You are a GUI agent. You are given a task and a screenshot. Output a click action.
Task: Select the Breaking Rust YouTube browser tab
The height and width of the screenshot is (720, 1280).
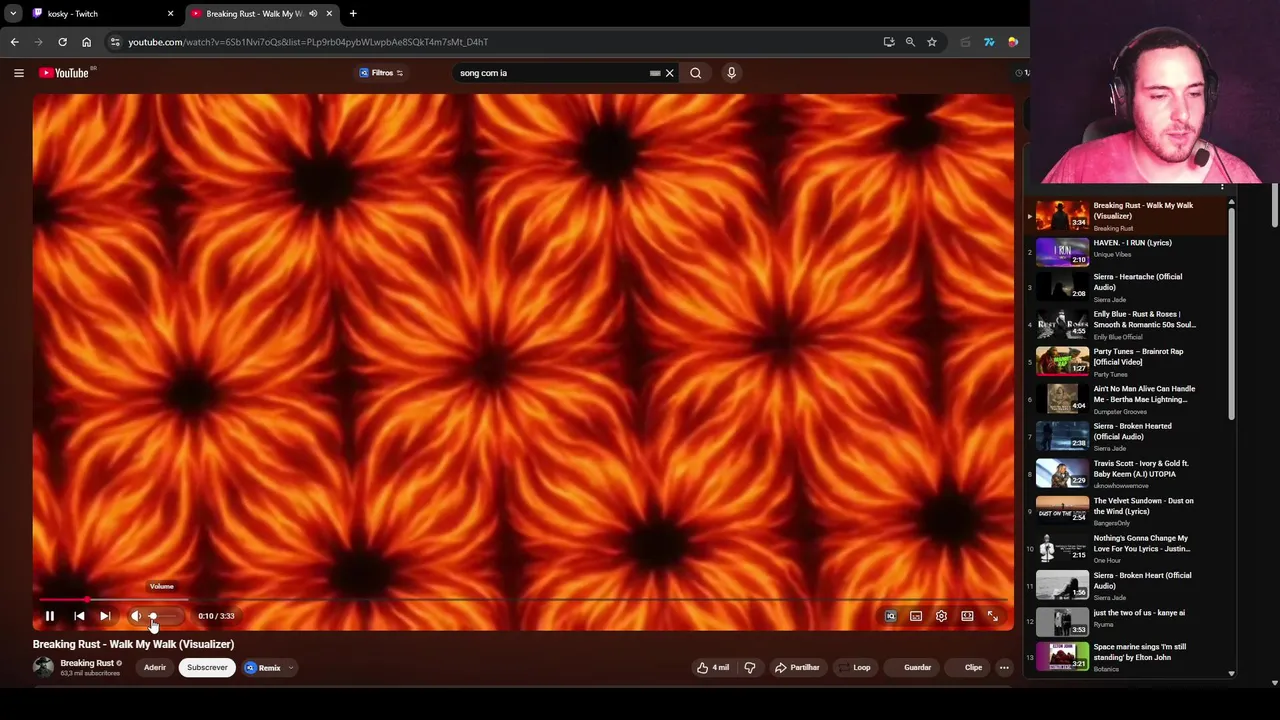[262, 14]
